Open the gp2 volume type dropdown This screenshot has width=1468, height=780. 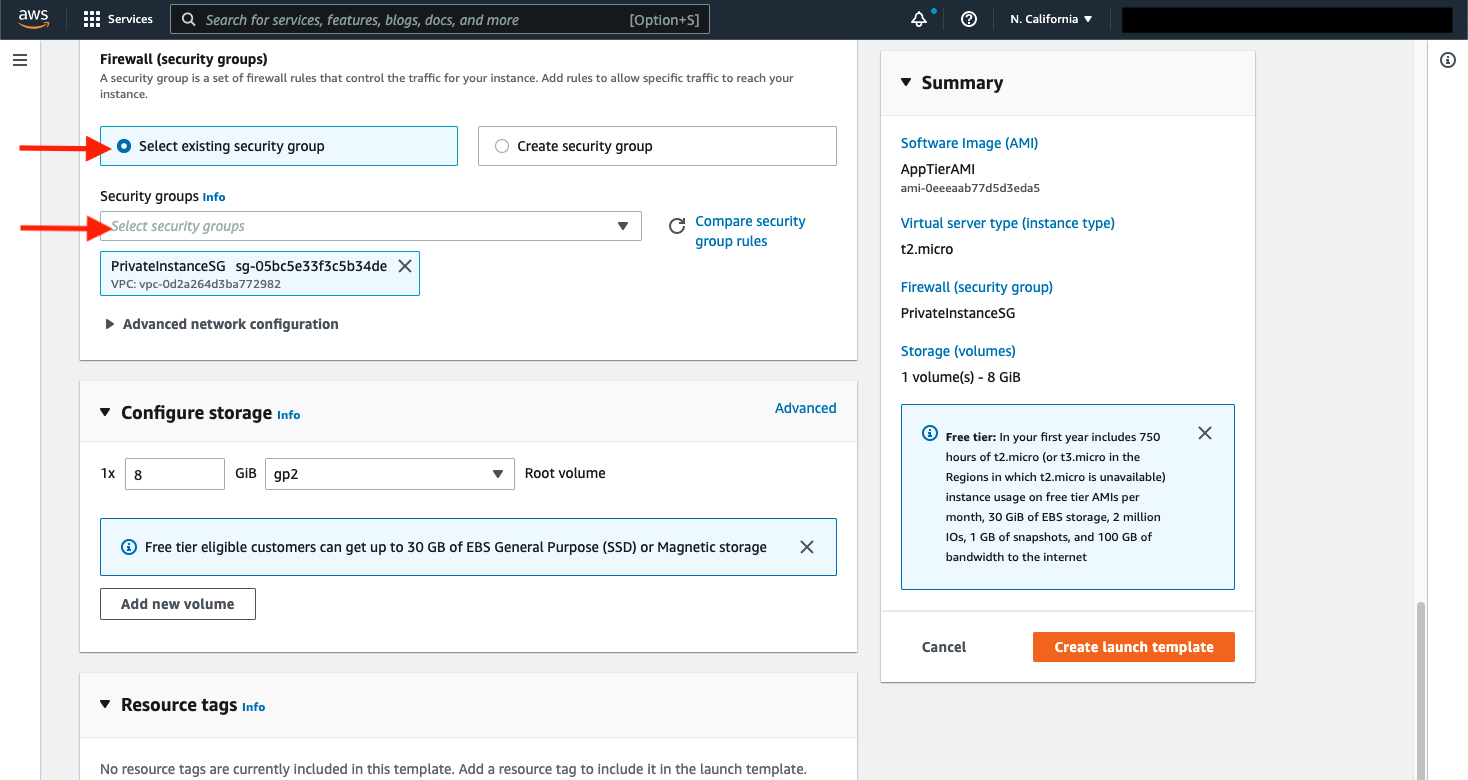[x=390, y=474]
